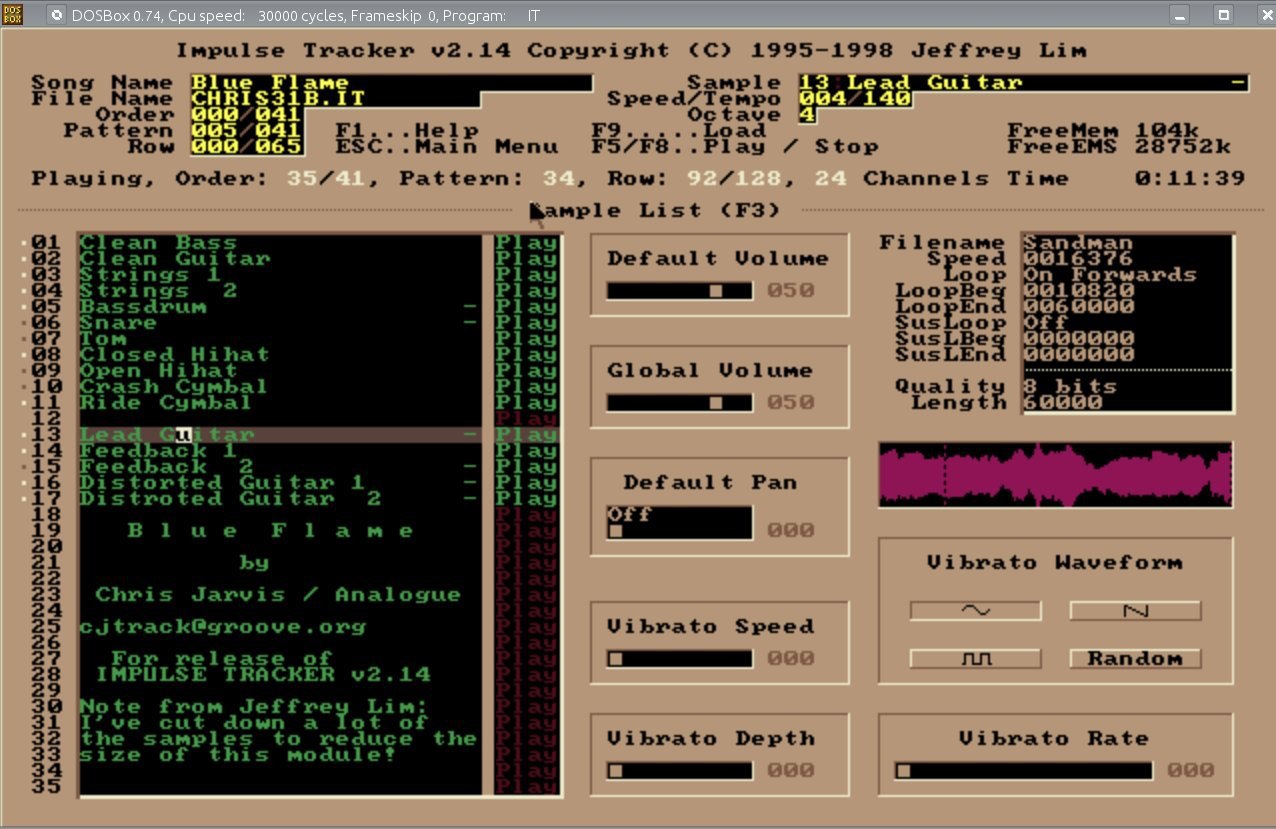Adjust the Vibrato Depth slider
Viewport: 1276px width, 829px height.
[x=679, y=771]
